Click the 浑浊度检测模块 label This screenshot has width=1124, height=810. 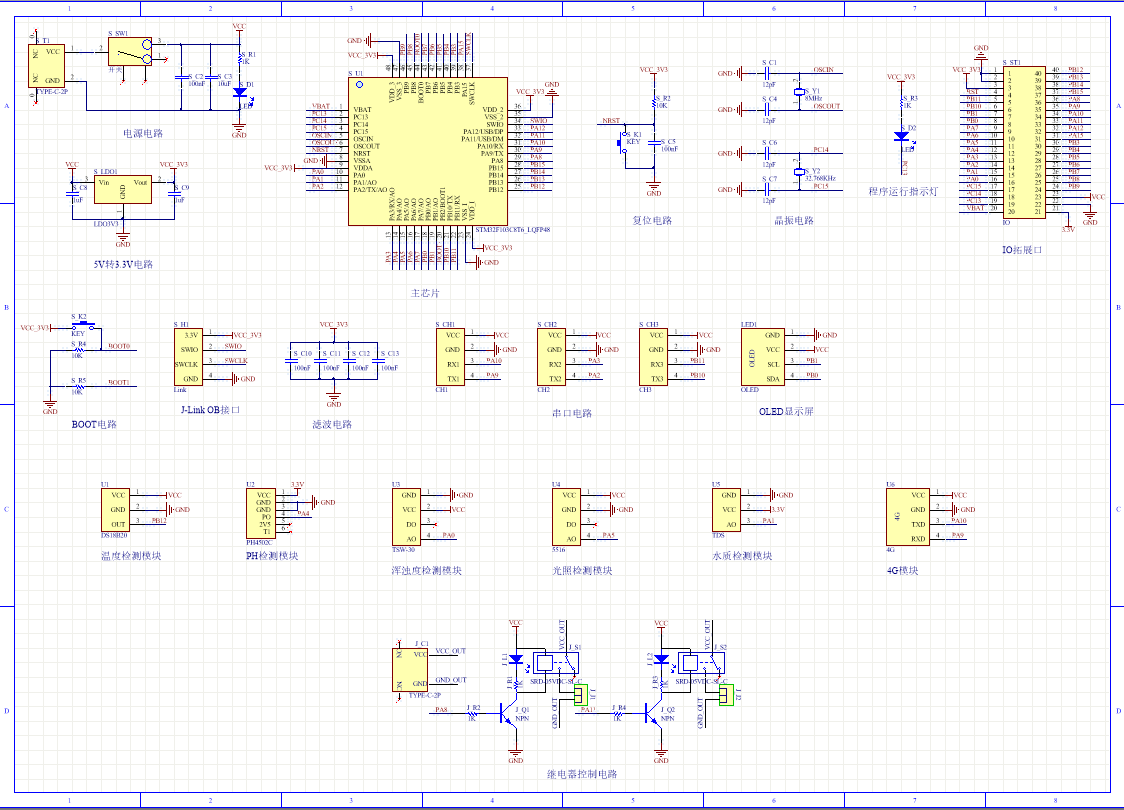tap(427, 571)
